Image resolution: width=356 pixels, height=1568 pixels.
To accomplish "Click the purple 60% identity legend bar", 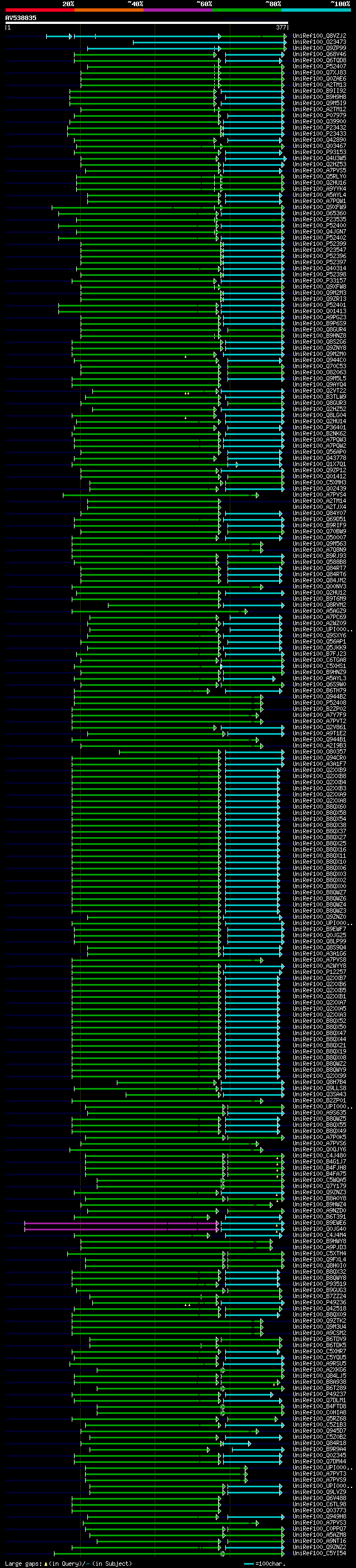I will click(x=177, y=10).
